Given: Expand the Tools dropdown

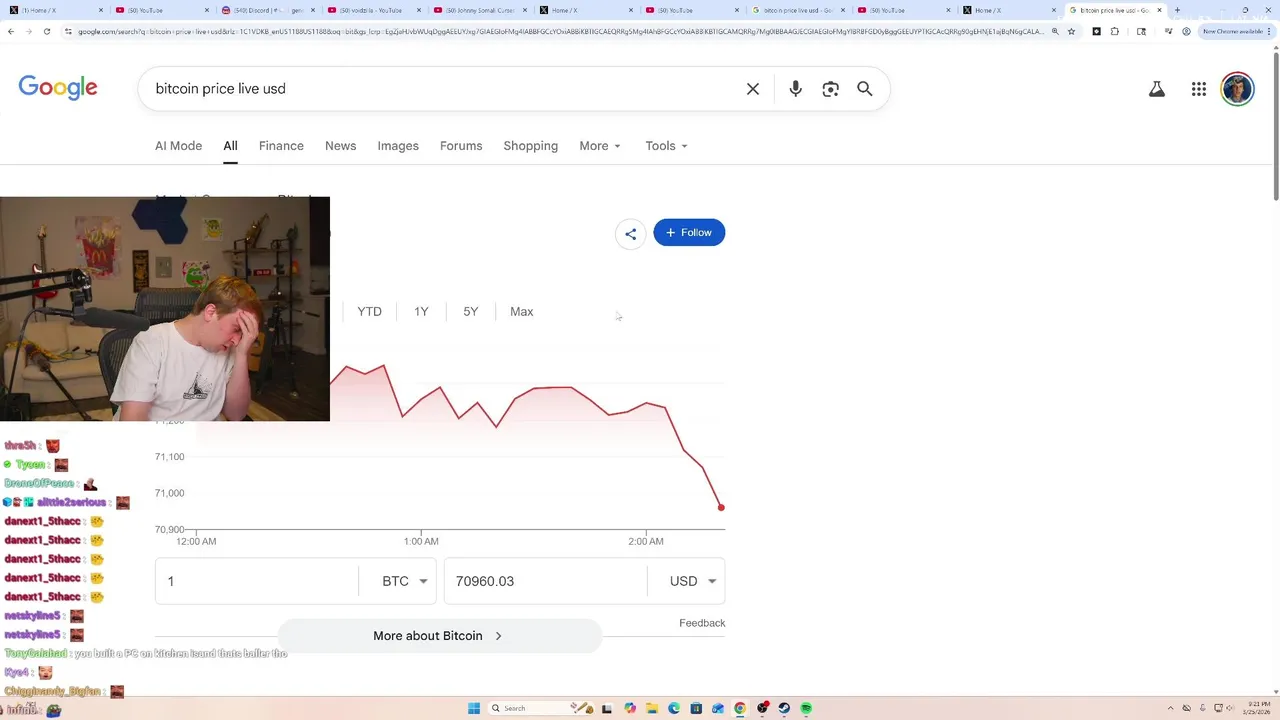Looking at the screenshot, I should tap(666, 146).
